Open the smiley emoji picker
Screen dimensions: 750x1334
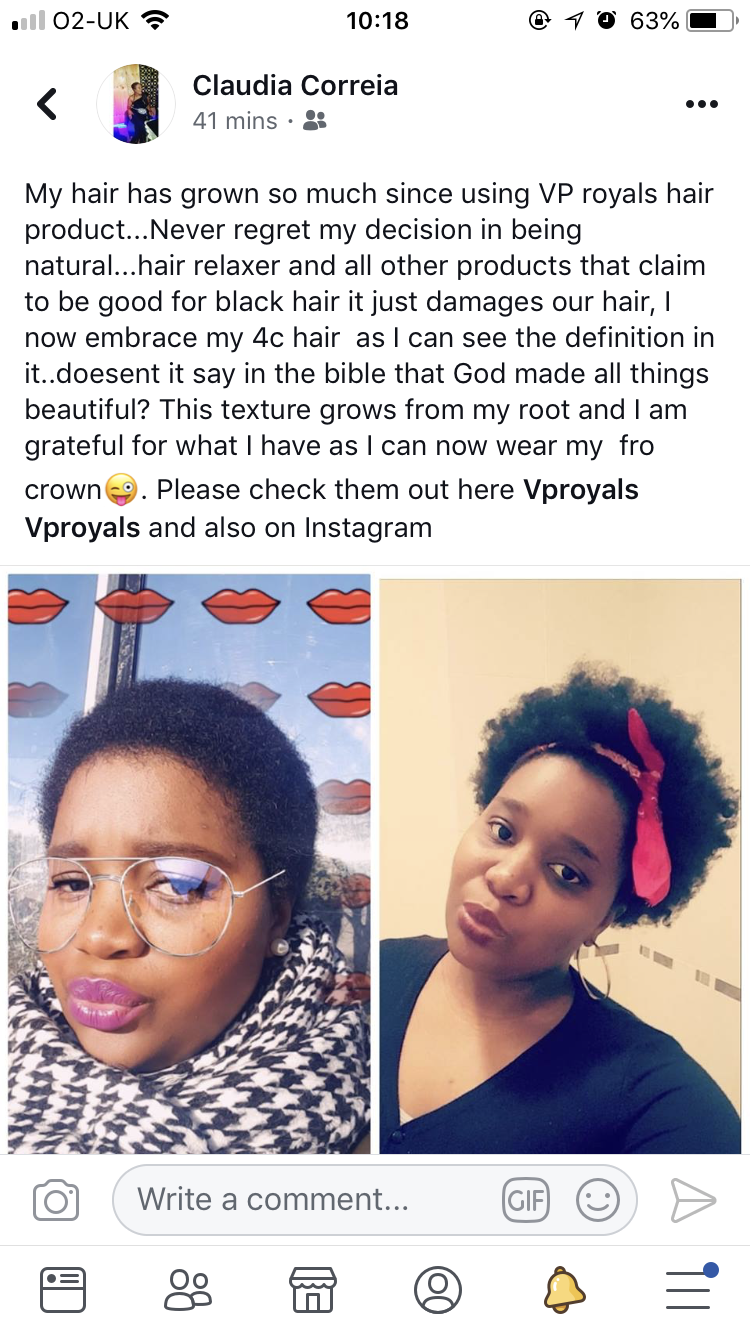pyautogui.click(x=598, y=1200)
